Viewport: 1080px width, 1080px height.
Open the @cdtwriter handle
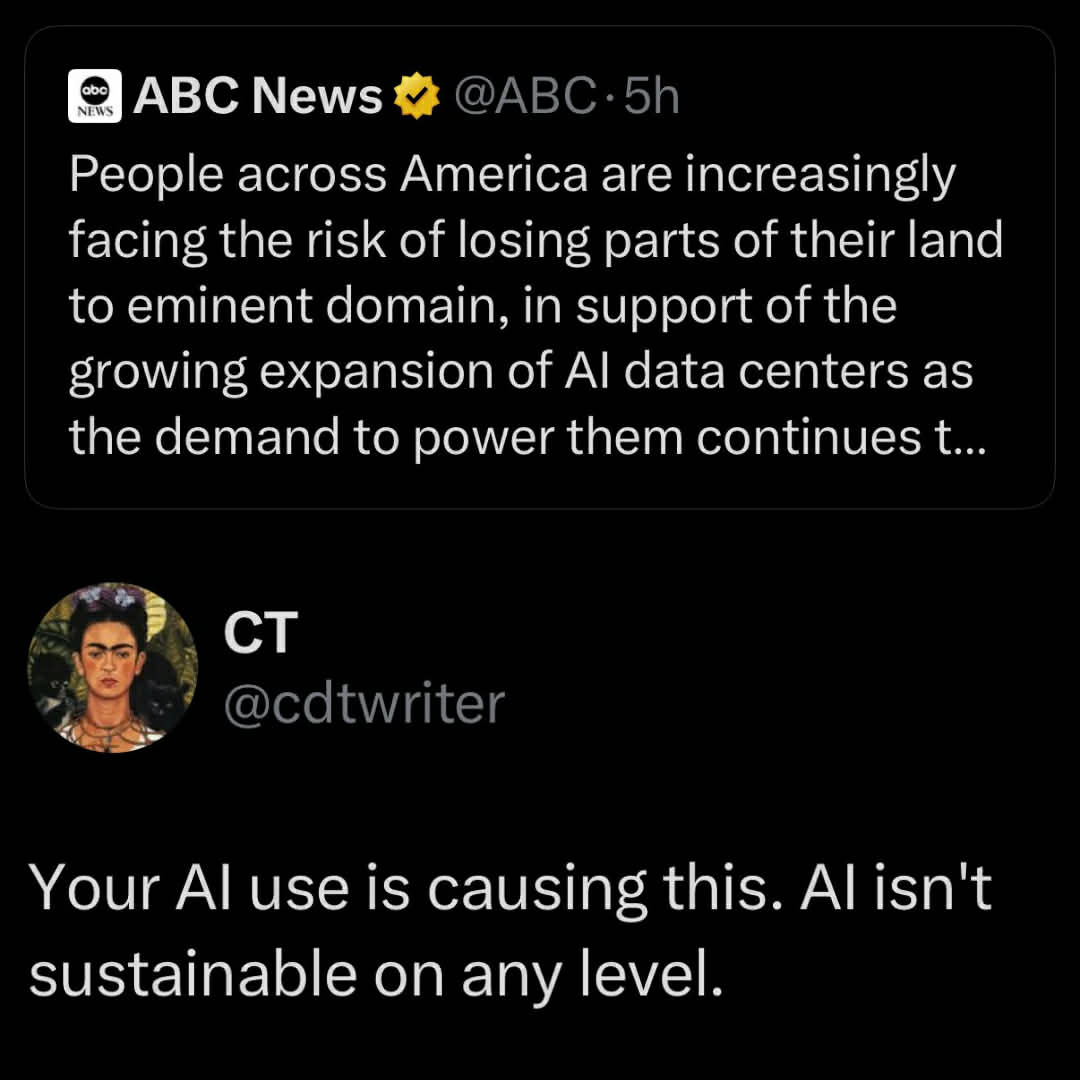[364, 704]
